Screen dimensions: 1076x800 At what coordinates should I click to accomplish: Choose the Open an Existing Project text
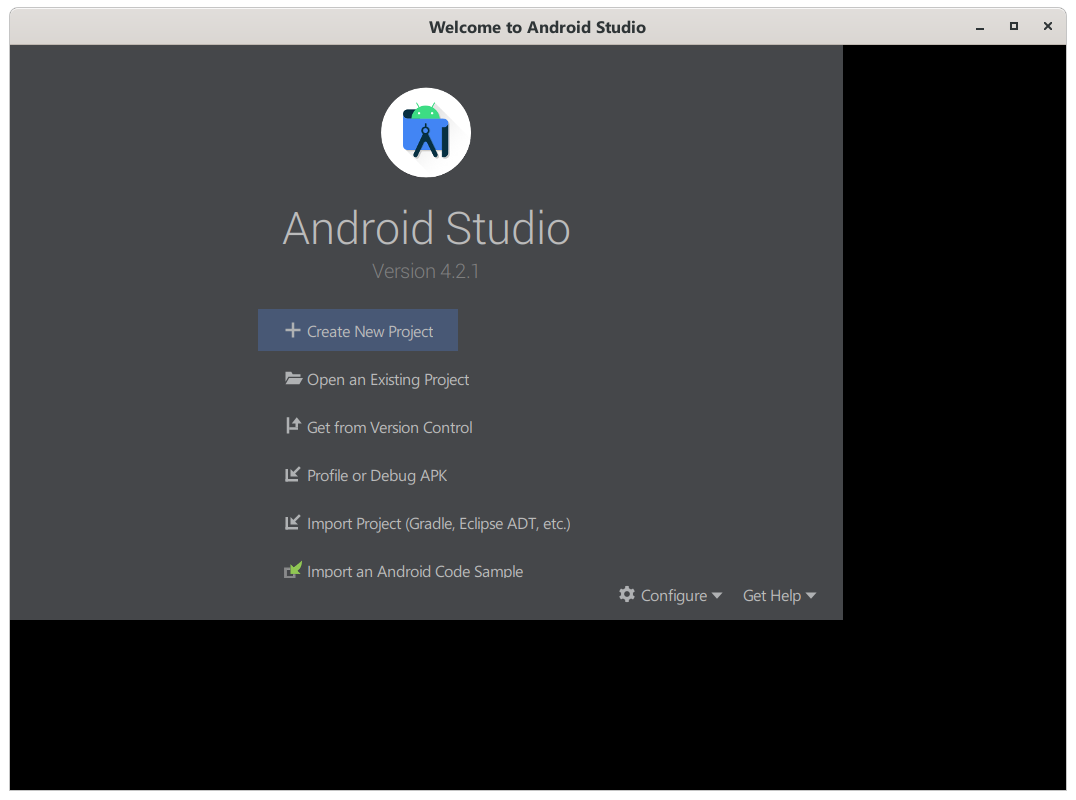tap(388, 379)
